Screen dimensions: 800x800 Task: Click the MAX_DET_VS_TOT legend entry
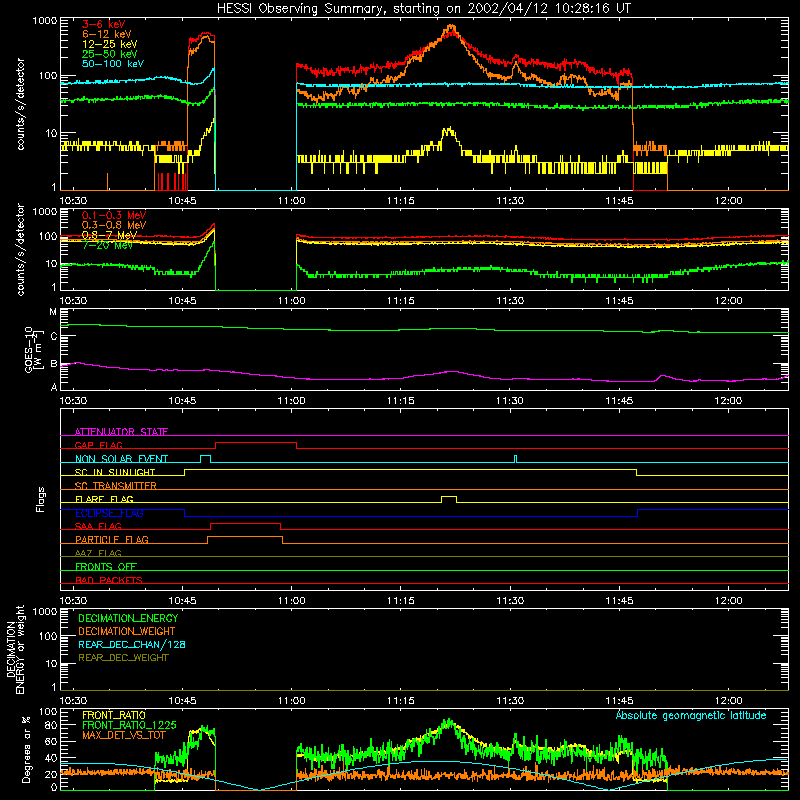[124, 735]
